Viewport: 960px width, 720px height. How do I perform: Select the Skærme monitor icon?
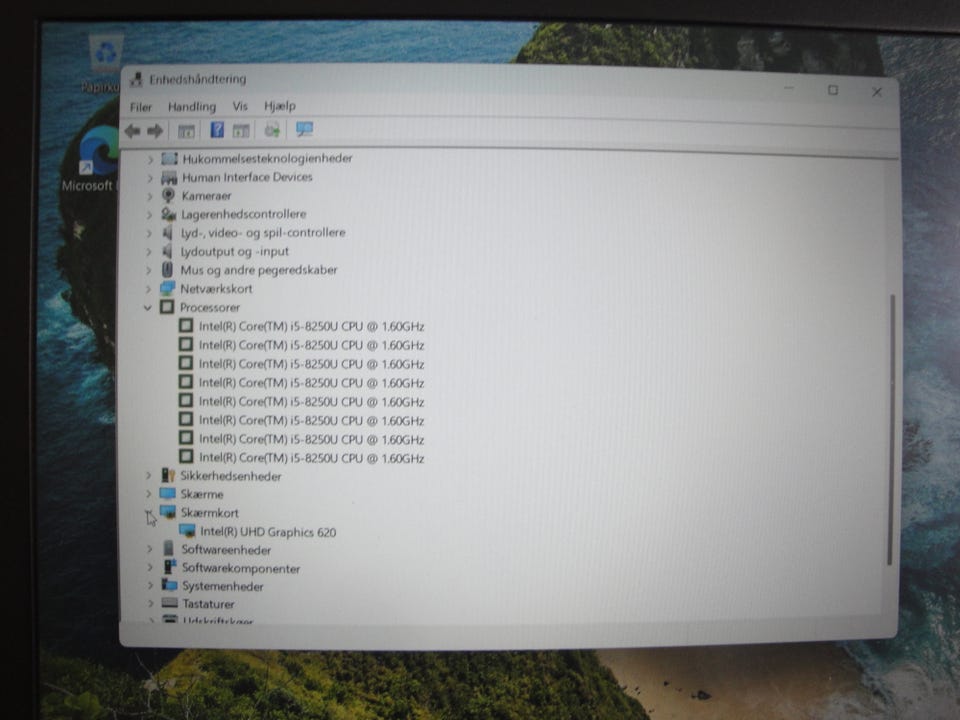[x=167, y=493]
